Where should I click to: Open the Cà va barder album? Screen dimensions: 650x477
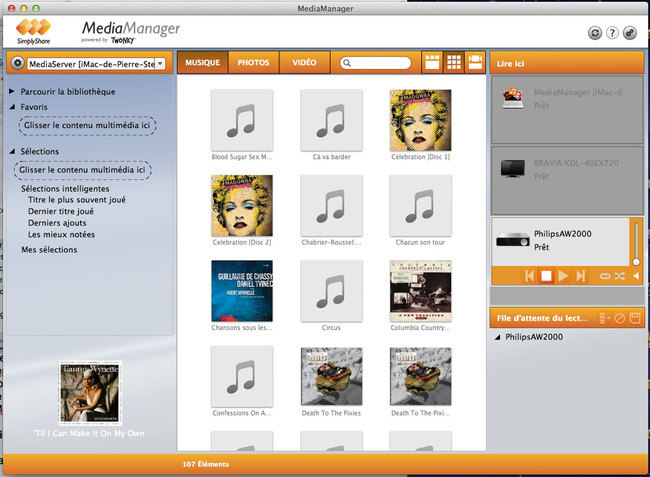[x=332, y=120]
